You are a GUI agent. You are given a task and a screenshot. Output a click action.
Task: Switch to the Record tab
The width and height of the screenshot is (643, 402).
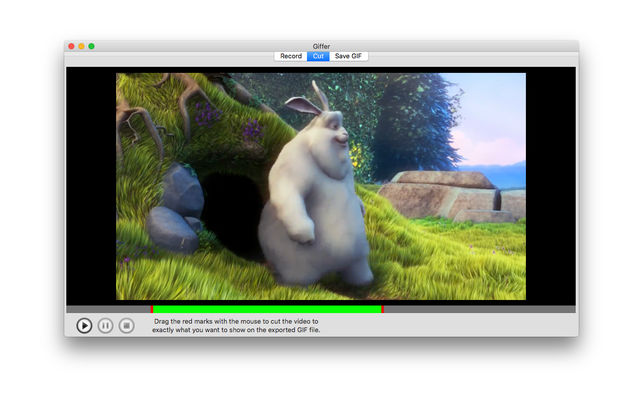(x=291, y=56)
